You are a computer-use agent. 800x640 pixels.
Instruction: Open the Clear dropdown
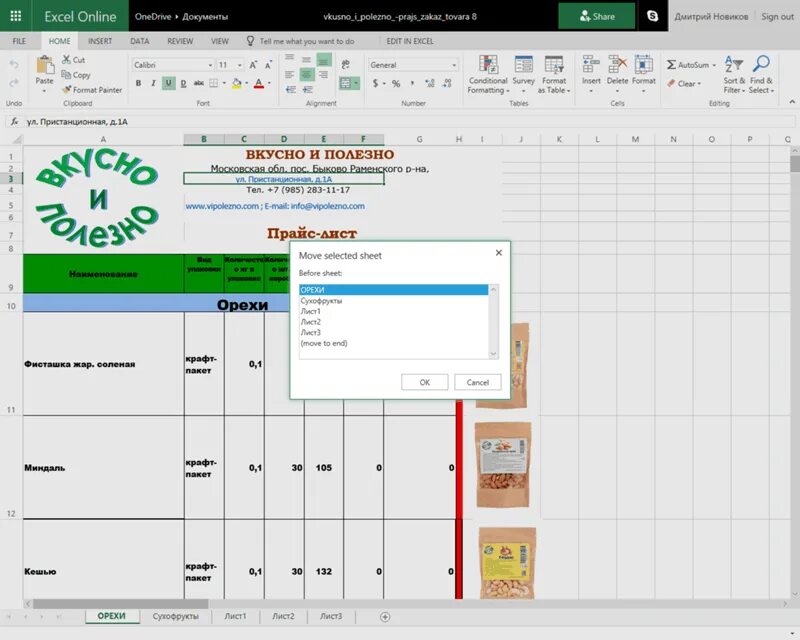click(x=684, y=84)
